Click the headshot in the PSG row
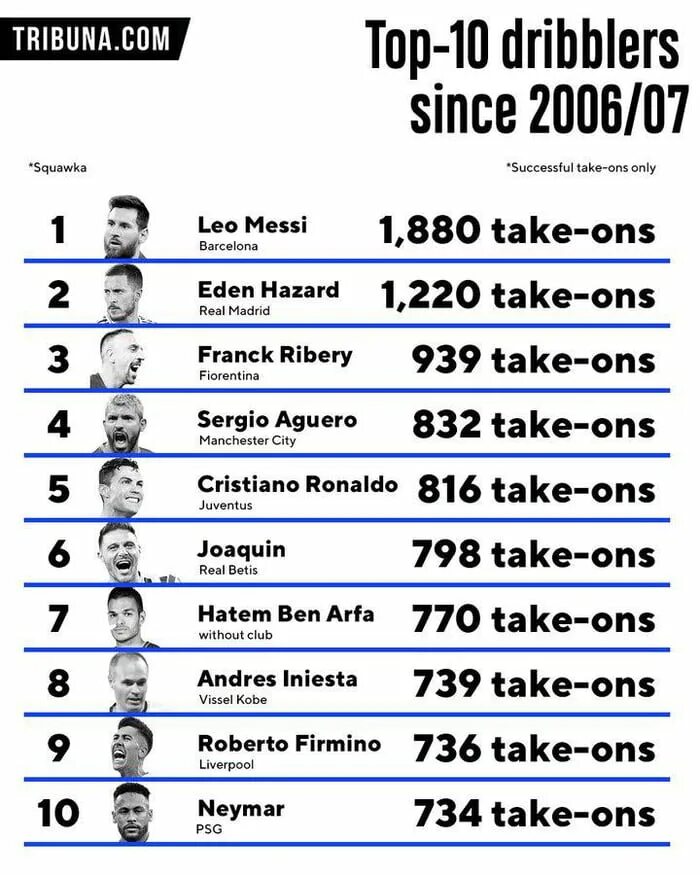This screenshot has height=875, width=700. click(x=132, y=812)
